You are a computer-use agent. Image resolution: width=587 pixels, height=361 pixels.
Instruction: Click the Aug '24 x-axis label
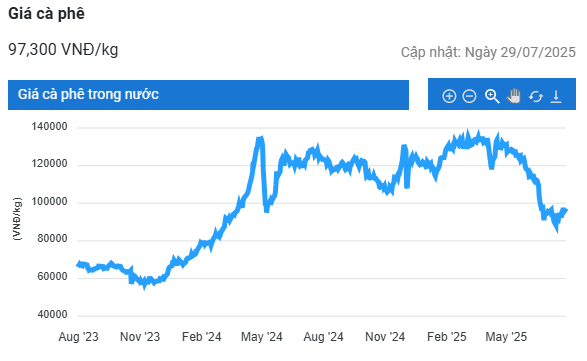point(323,337)
